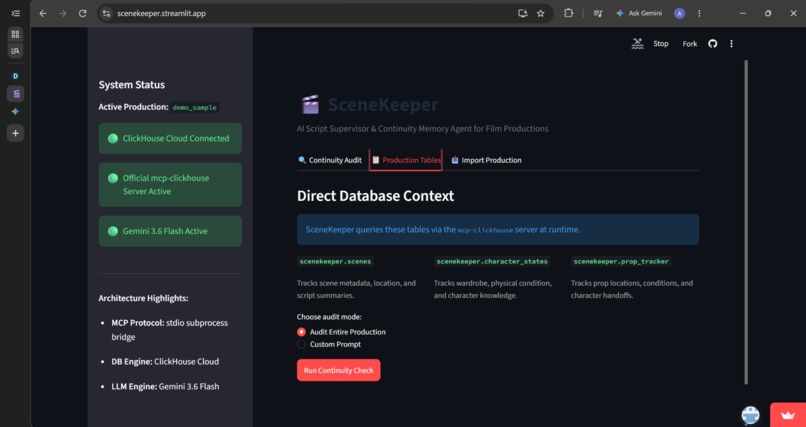Run Continuity Check
Image resolution: width=806 pixels, height=427 pixels.
click(339, 370)
